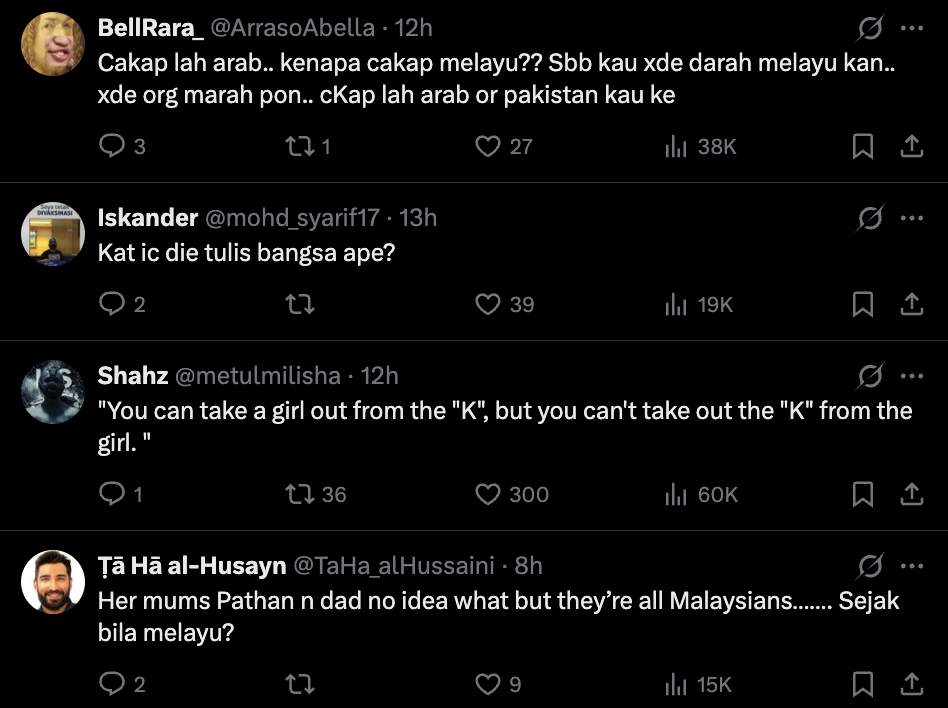Open more options on BellRara_'s tweet
948x708 pixels.
912,28
